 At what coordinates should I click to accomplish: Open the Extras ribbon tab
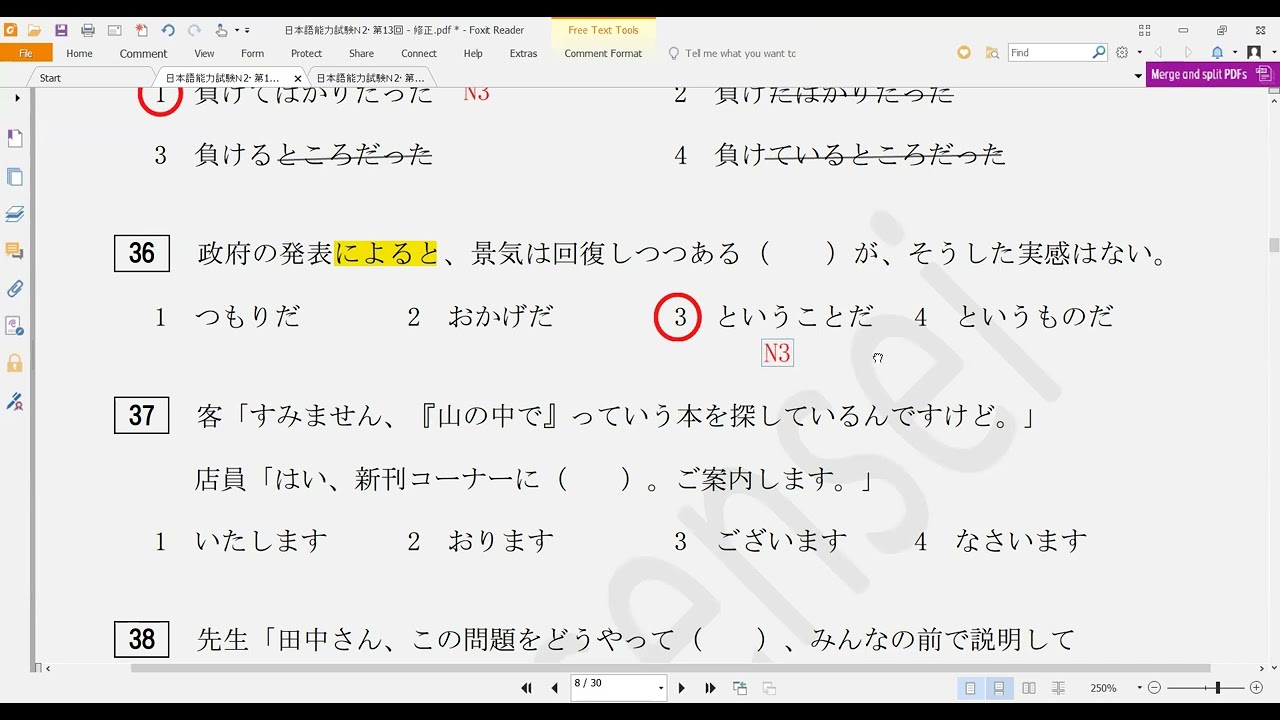523,54
